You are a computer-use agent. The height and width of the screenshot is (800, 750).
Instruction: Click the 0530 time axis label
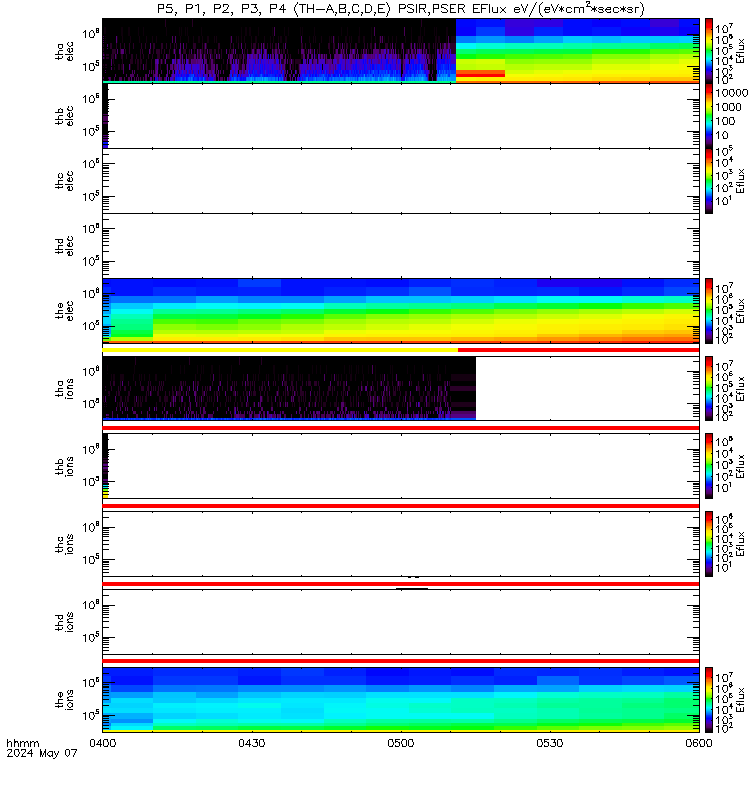(x=549, y=743)
